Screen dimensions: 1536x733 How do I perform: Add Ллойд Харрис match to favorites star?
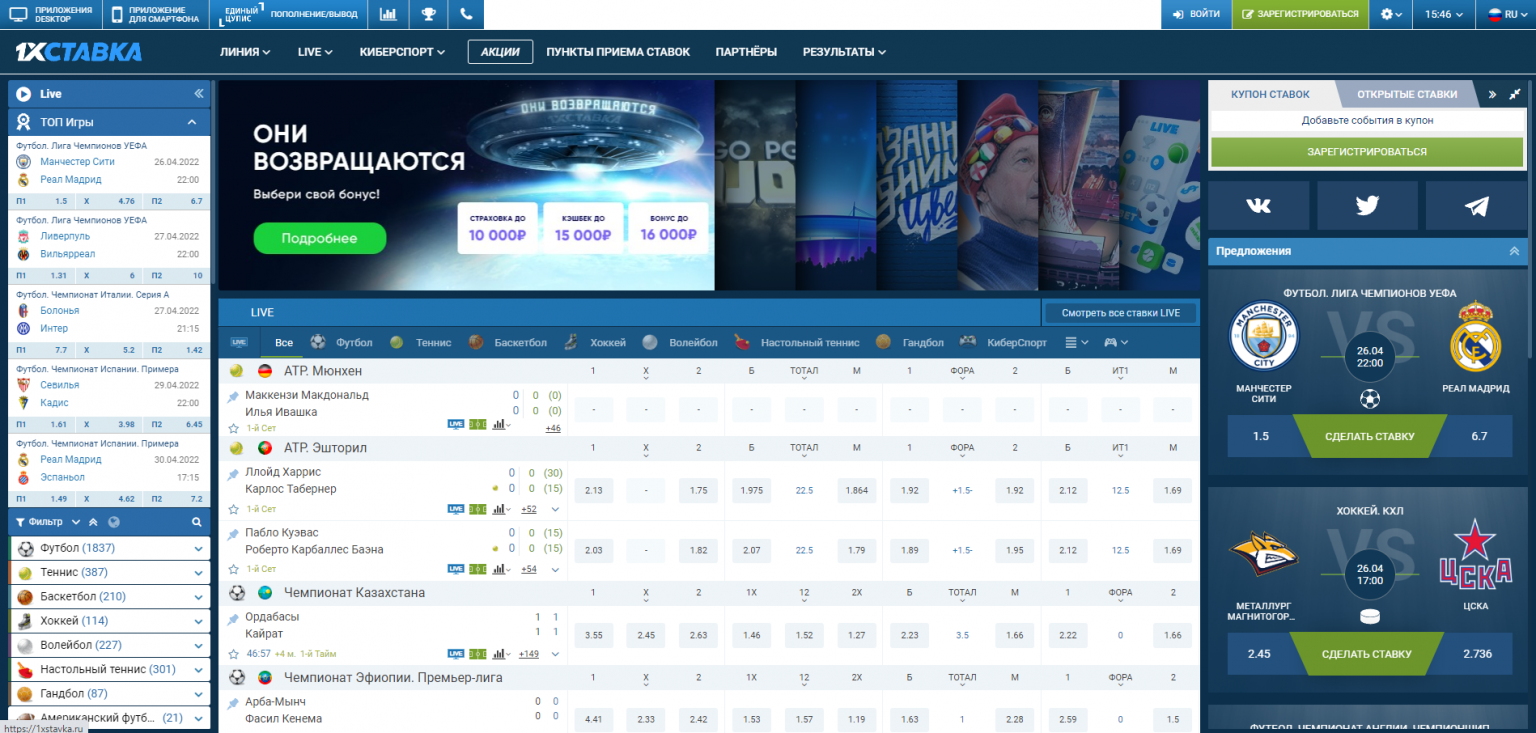click(233, 509)
